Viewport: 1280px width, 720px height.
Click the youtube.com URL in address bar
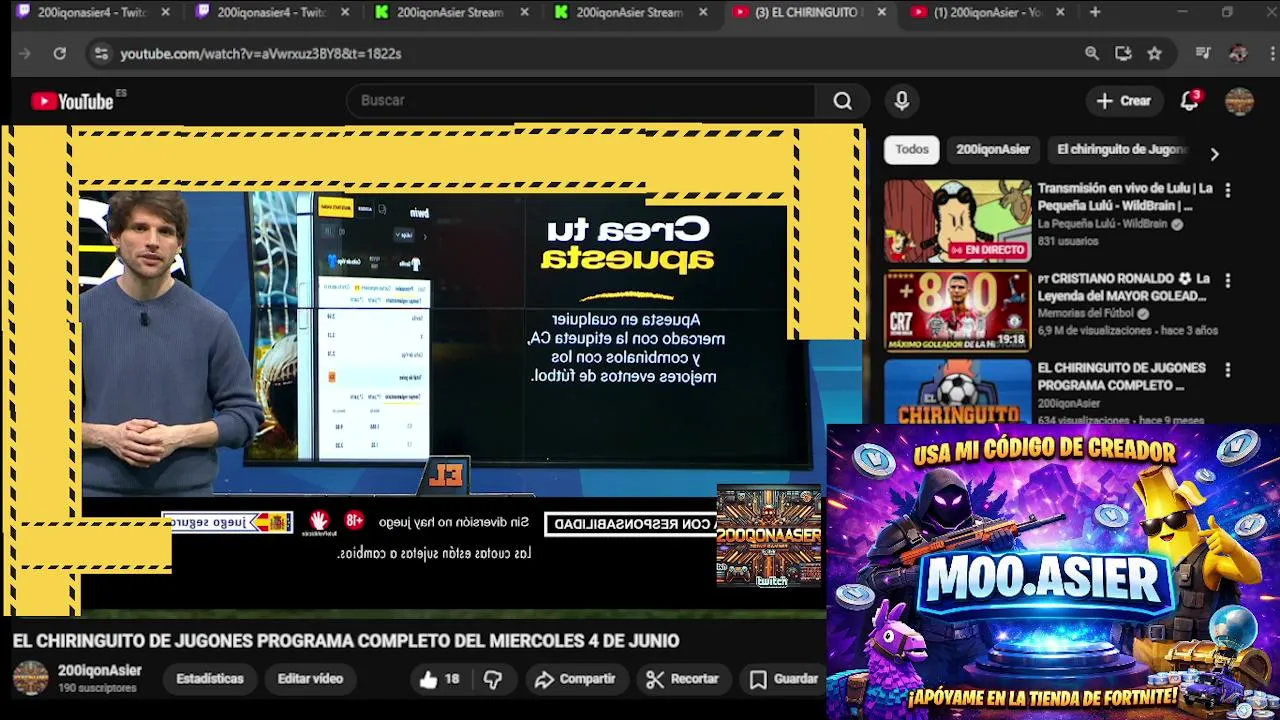pos(261,54)
